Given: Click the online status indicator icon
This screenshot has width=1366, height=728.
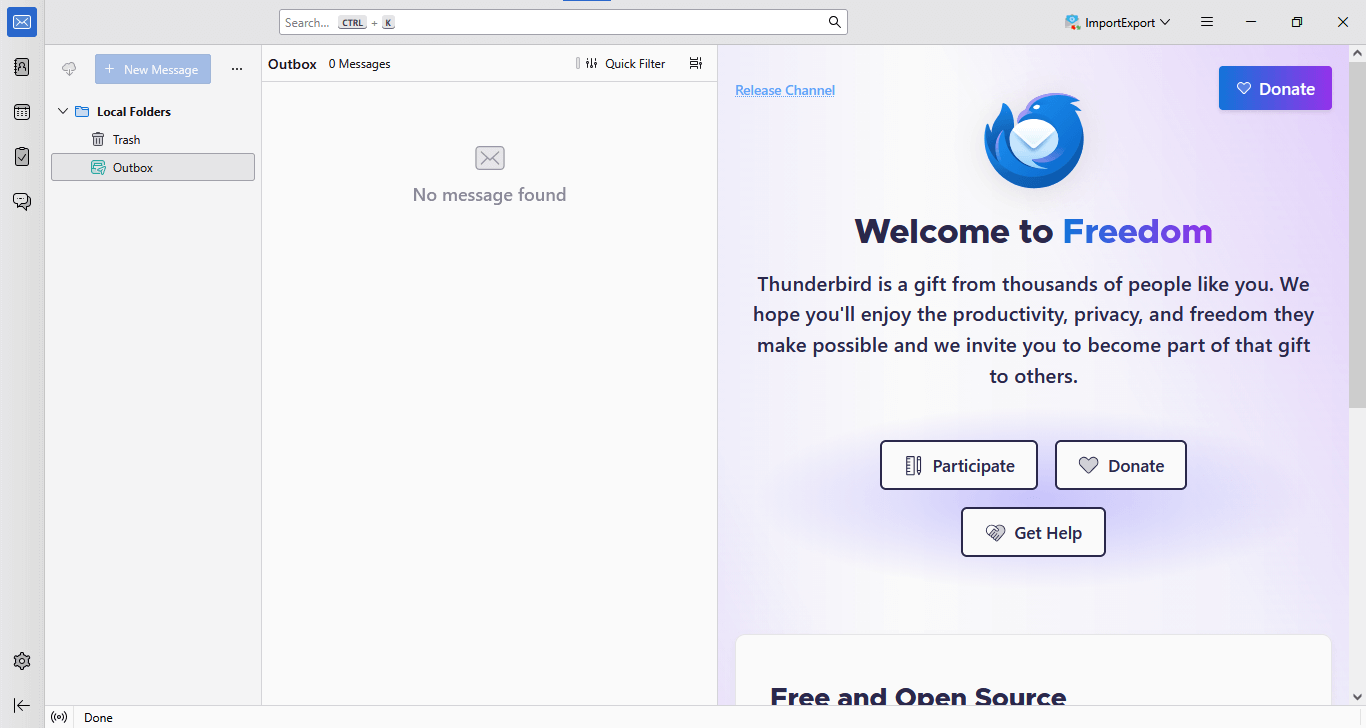Looking at the screenshot, I should [59, 717].
